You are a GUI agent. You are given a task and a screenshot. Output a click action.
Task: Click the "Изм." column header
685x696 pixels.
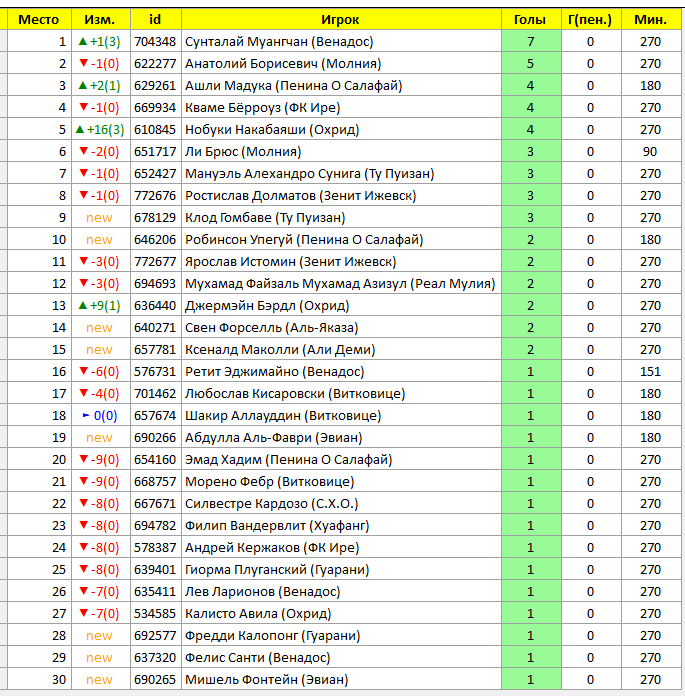click(x=100, y=20)
